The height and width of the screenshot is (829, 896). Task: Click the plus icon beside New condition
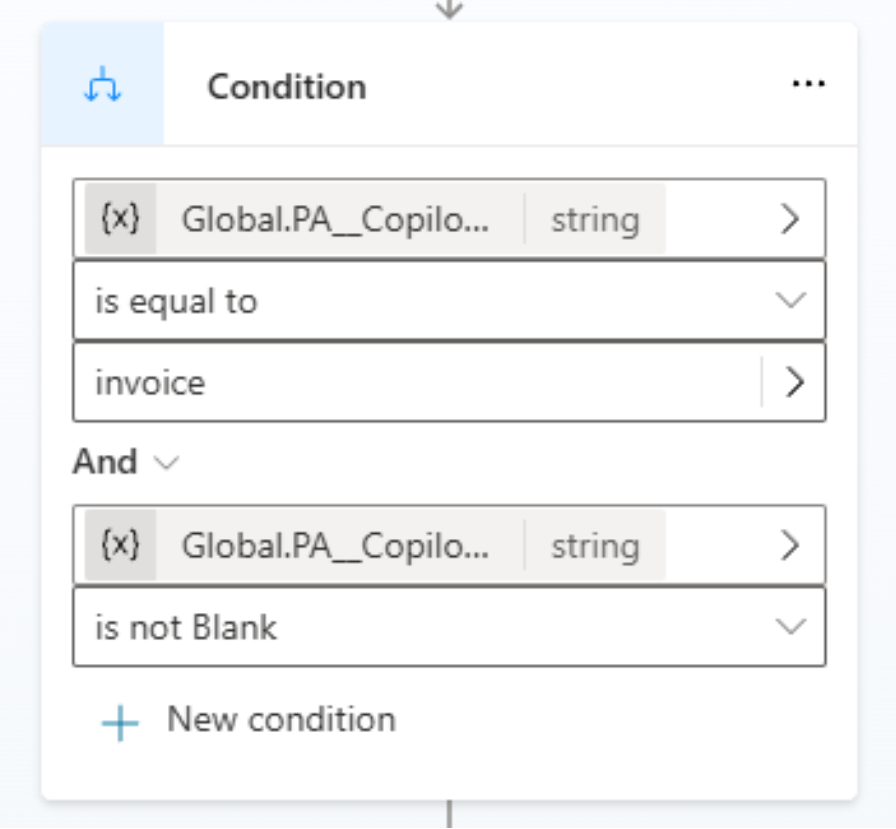coord(120,723)
